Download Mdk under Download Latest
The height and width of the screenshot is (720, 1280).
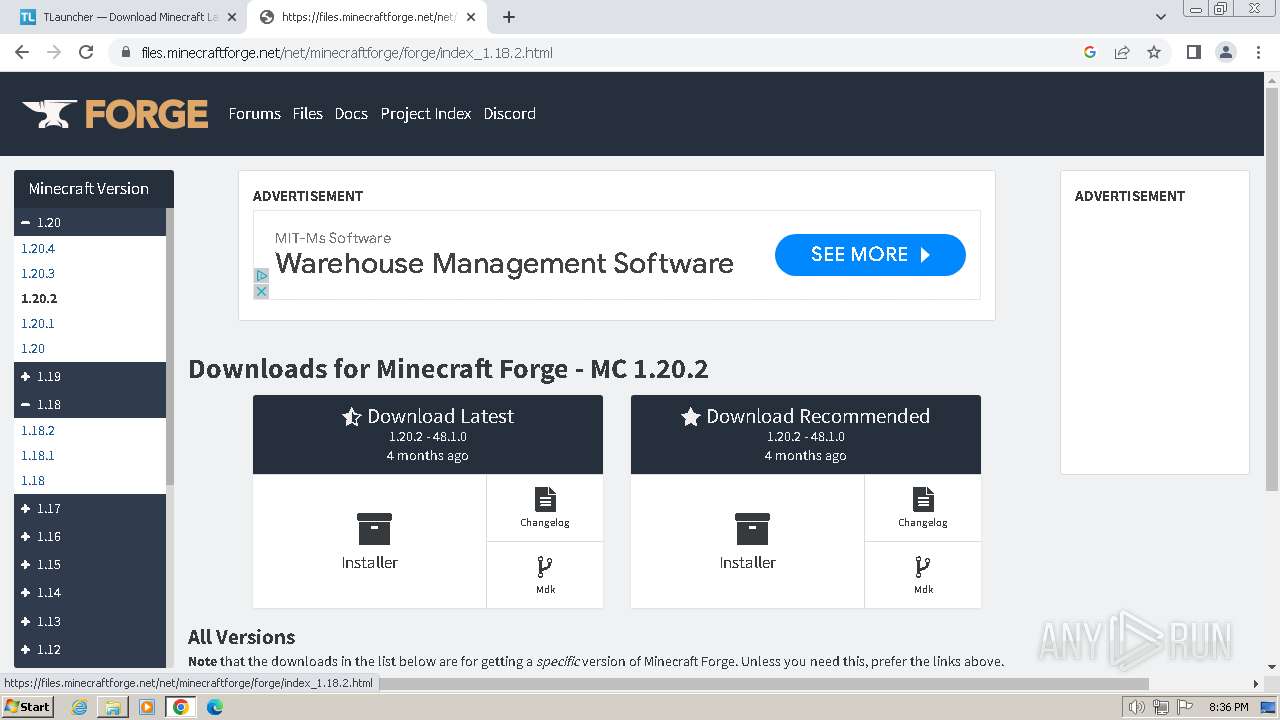(545, 575)
